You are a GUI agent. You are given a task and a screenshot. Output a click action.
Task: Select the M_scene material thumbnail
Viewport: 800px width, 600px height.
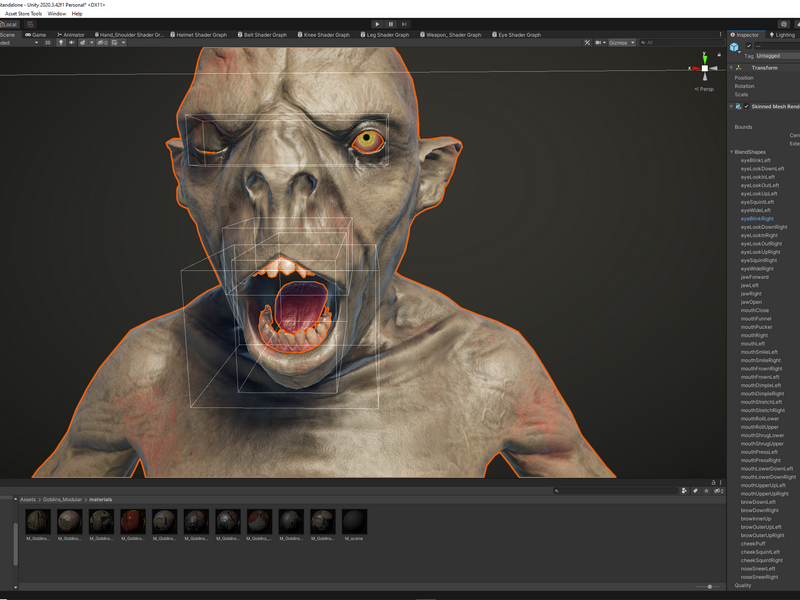[x=354, y=522]
